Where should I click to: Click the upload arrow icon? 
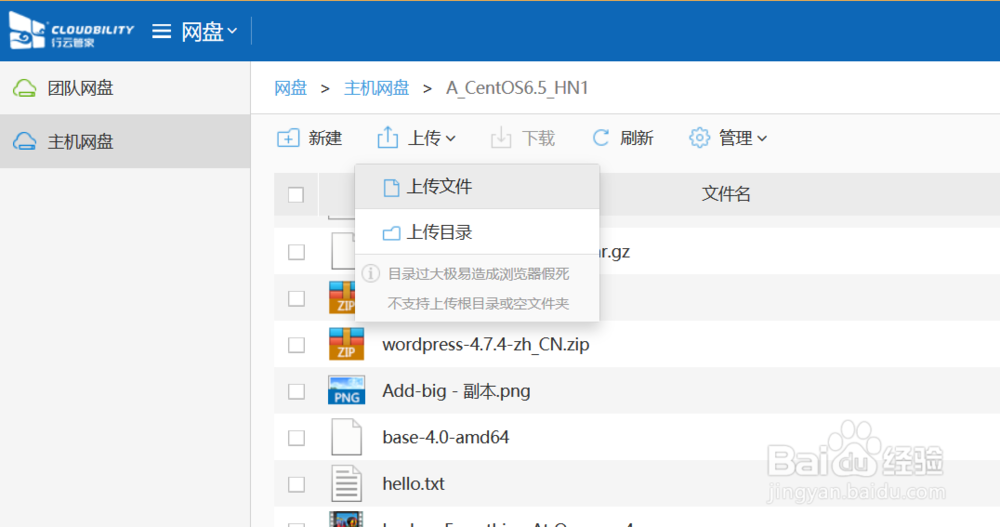pyautogui.click(x=388, y=137)
